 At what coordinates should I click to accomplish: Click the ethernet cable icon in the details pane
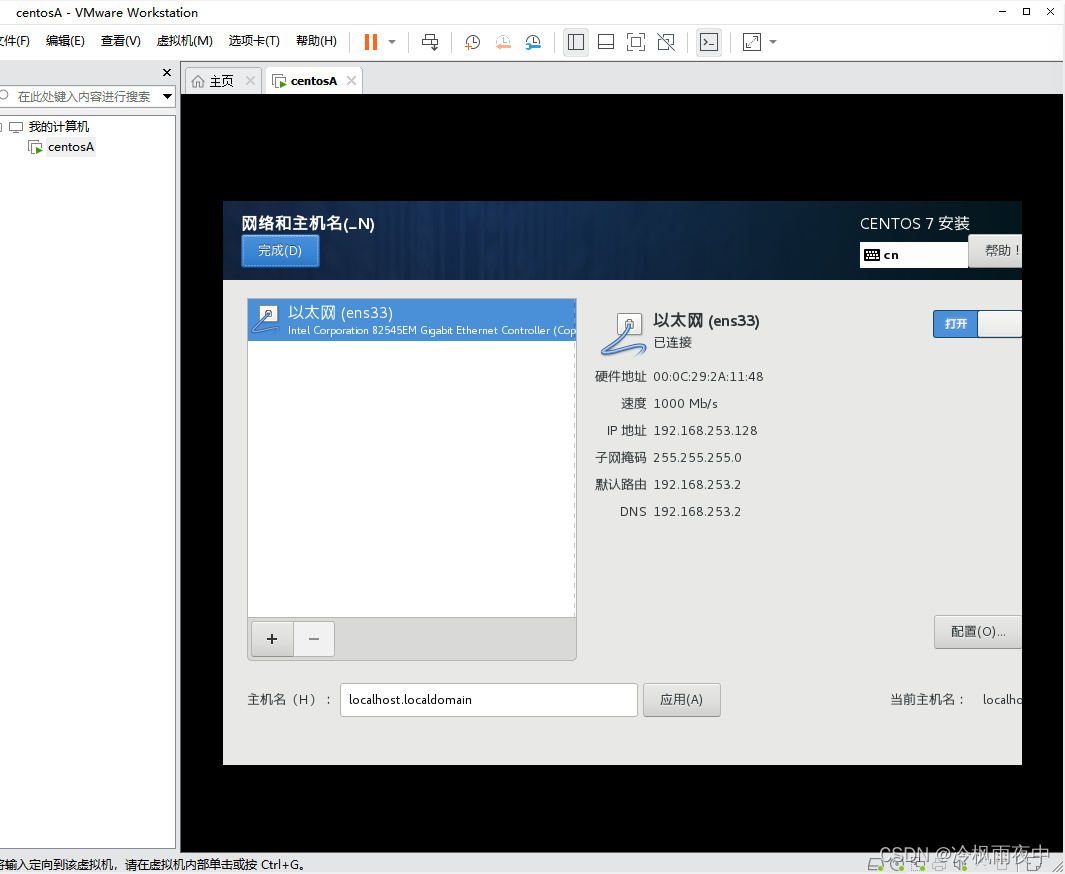pos(622,334)
